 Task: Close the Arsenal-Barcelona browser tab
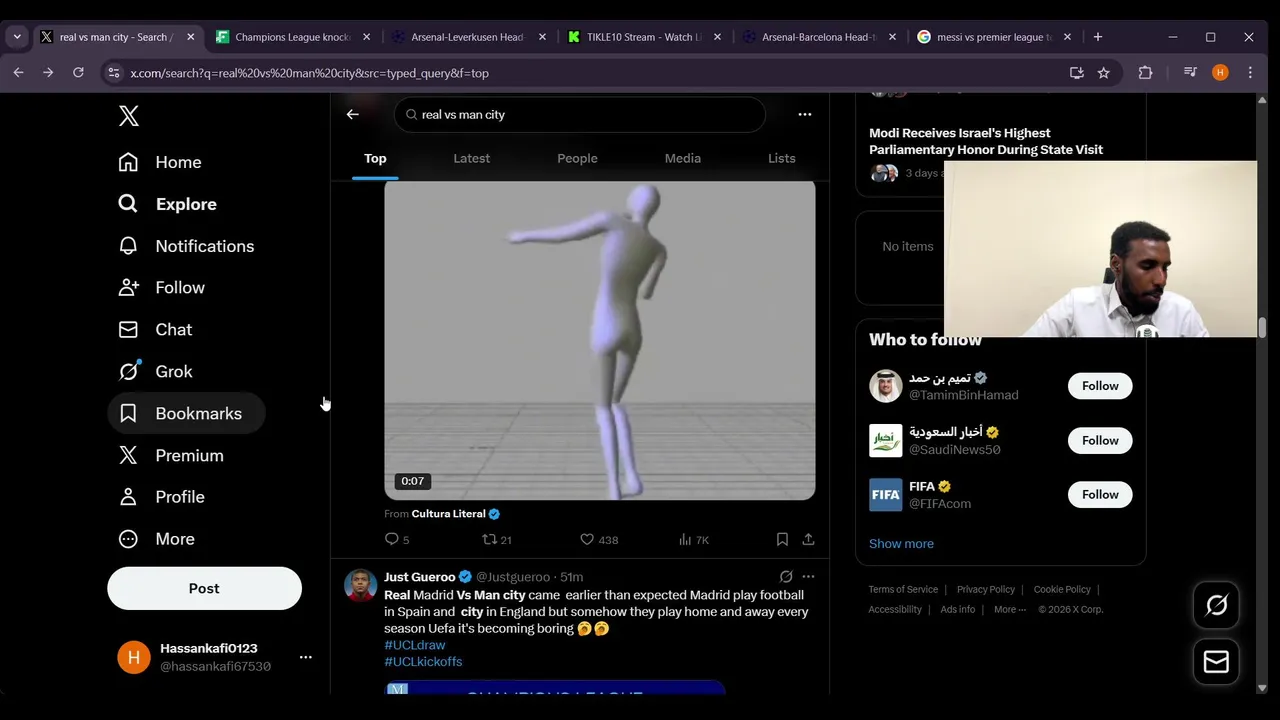coord(892,37)
